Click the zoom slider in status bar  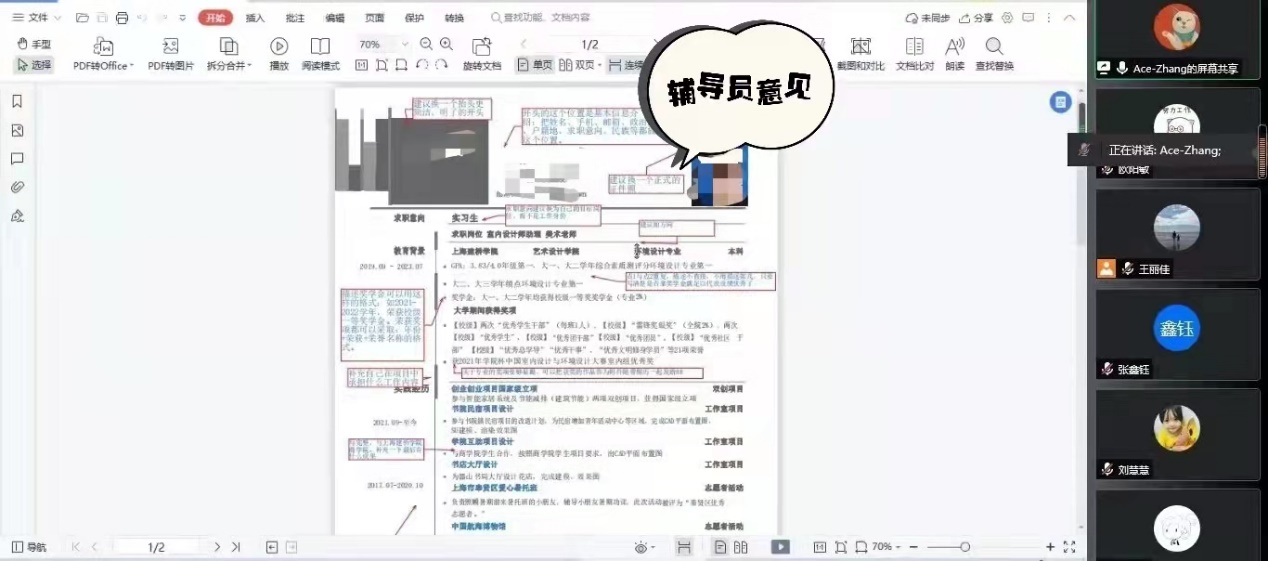pos(964,547)
